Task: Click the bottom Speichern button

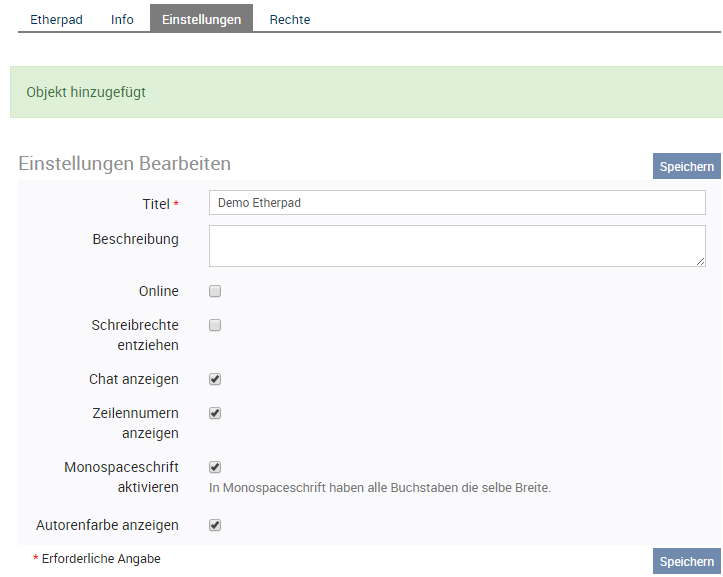Action: pos(687,561)
